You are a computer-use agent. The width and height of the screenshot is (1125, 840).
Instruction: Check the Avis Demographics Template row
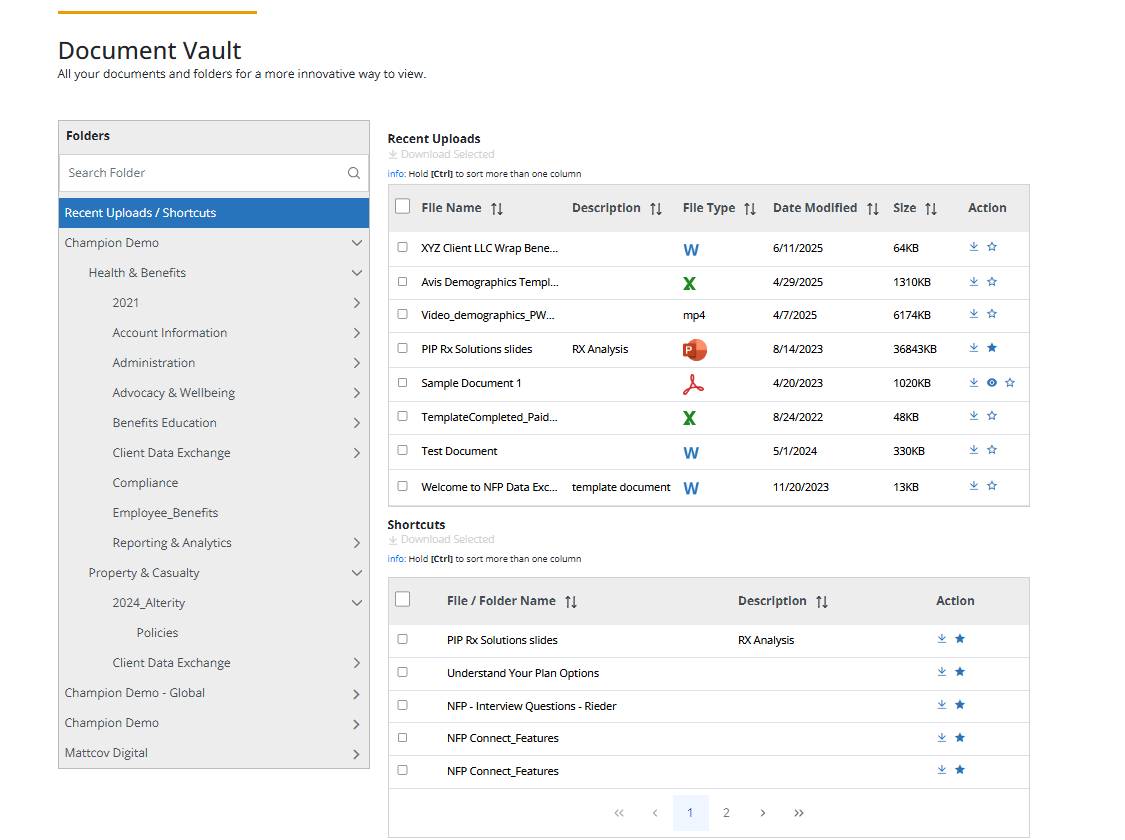(x=403, y=281)
